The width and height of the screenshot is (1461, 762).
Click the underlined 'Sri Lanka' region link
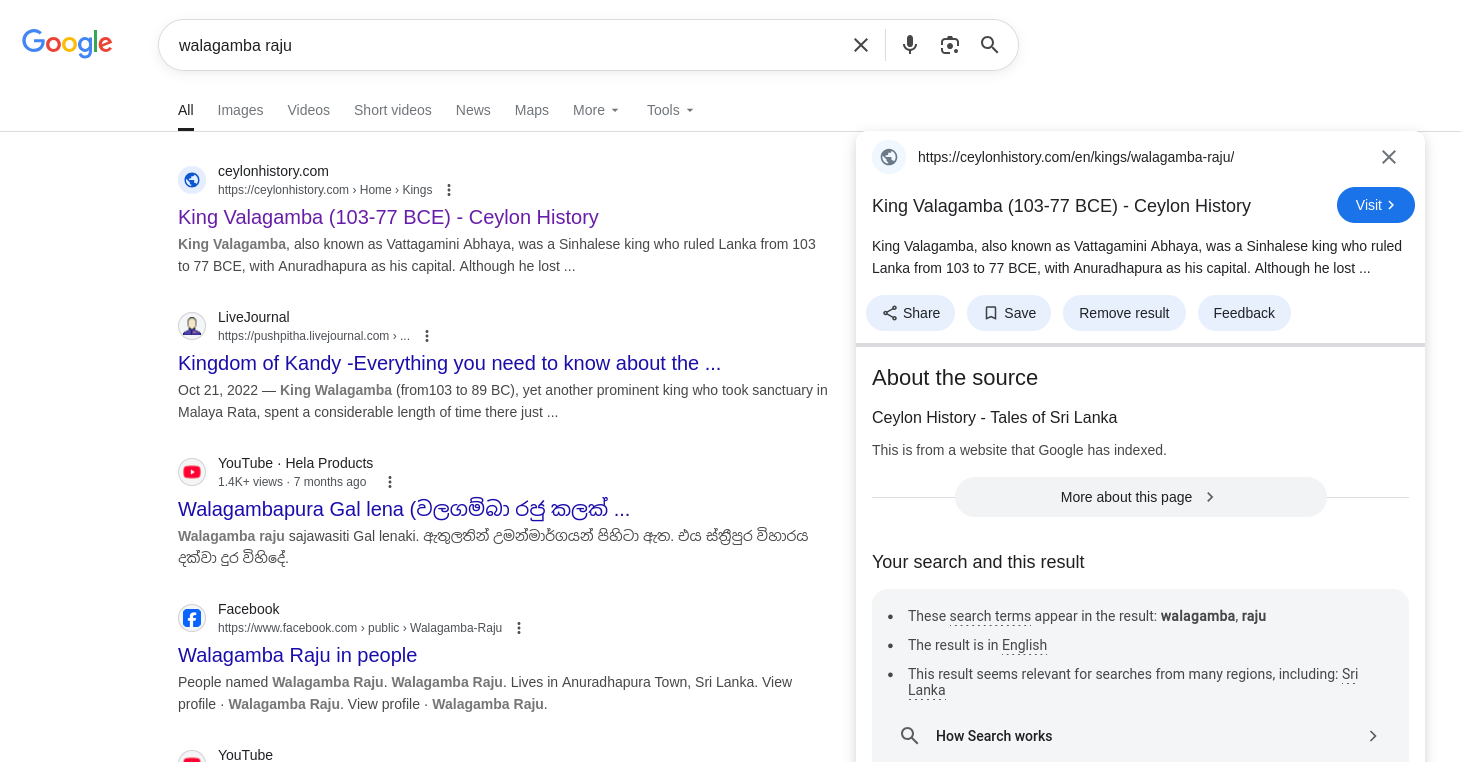[1134, 682]
